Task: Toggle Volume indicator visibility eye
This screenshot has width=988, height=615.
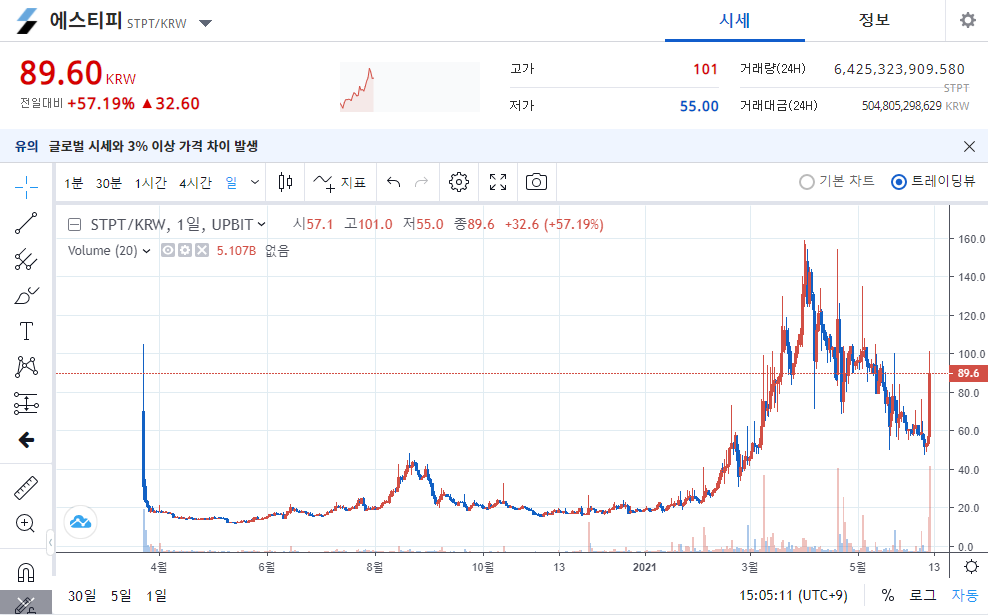Action: coord(168,251)
